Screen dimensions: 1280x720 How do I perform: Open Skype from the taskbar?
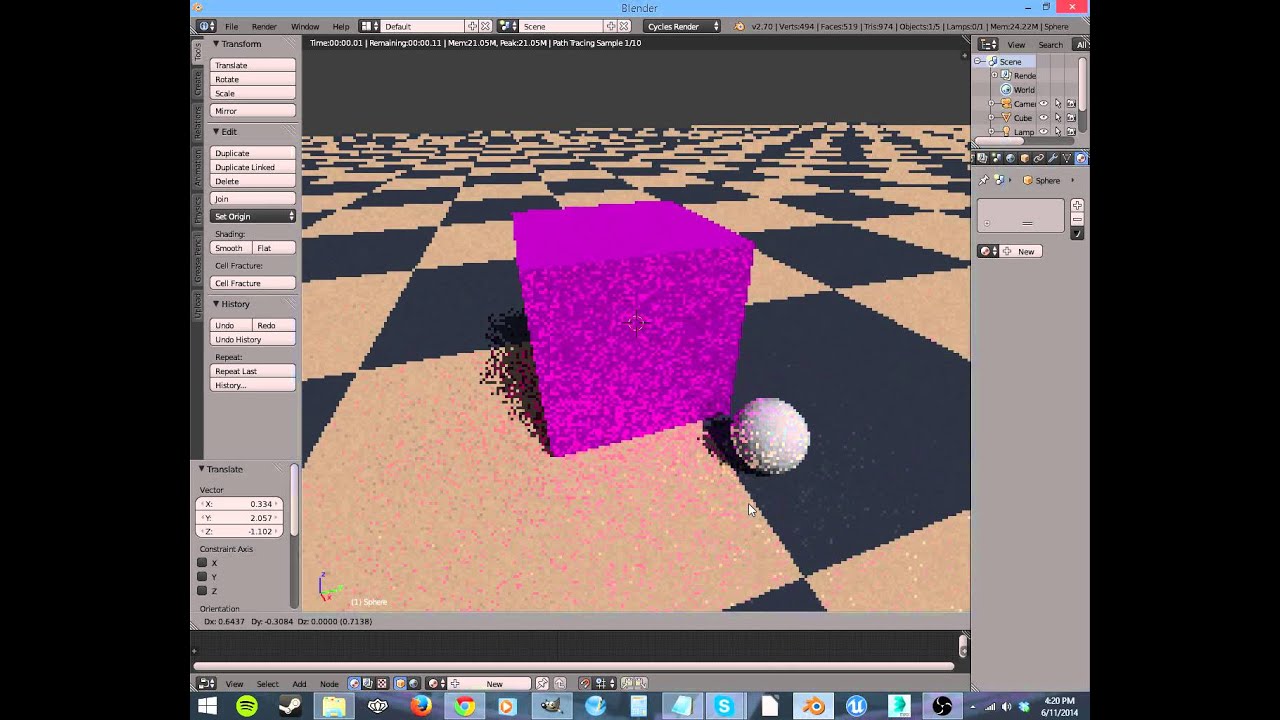(724, 706)
